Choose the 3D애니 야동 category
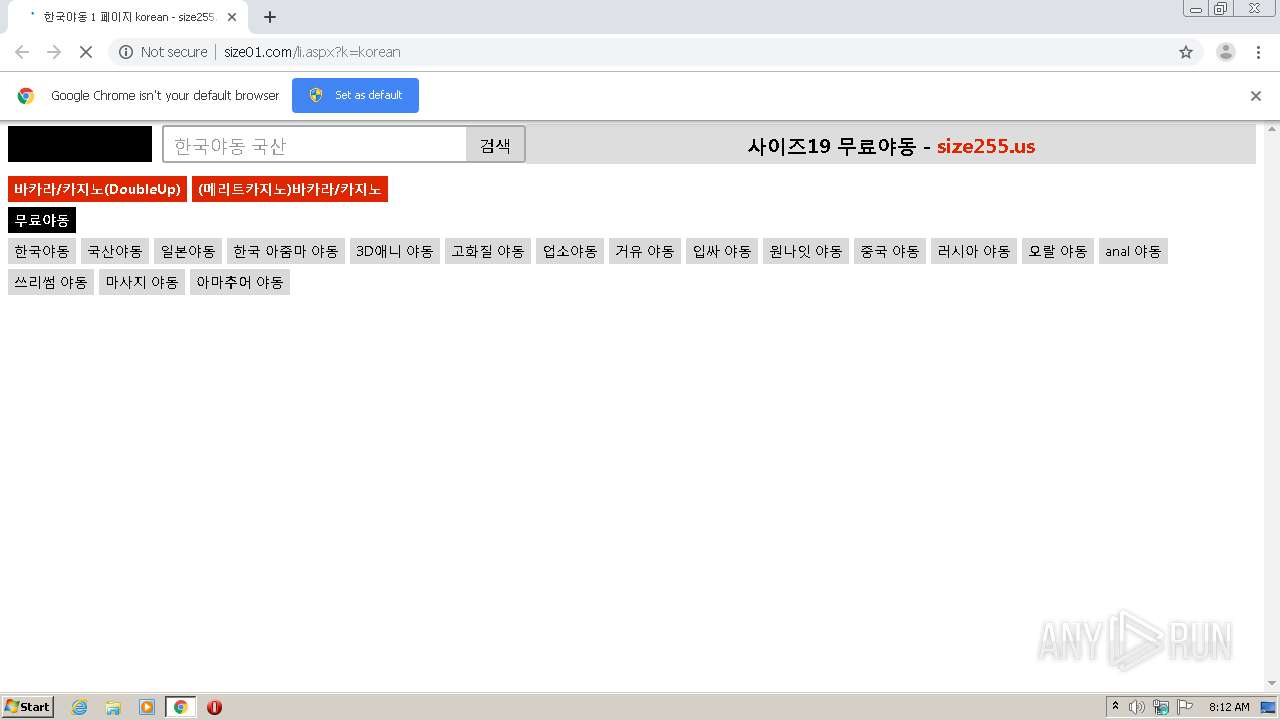Screen dimensions: 1280x720 [x=395, y=251]
